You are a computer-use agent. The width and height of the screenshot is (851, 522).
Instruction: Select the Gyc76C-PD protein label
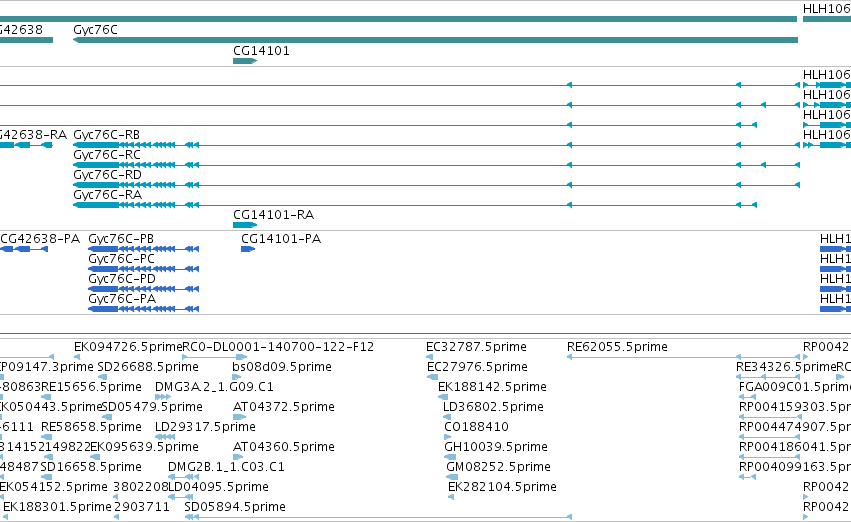tap(122, 279)
